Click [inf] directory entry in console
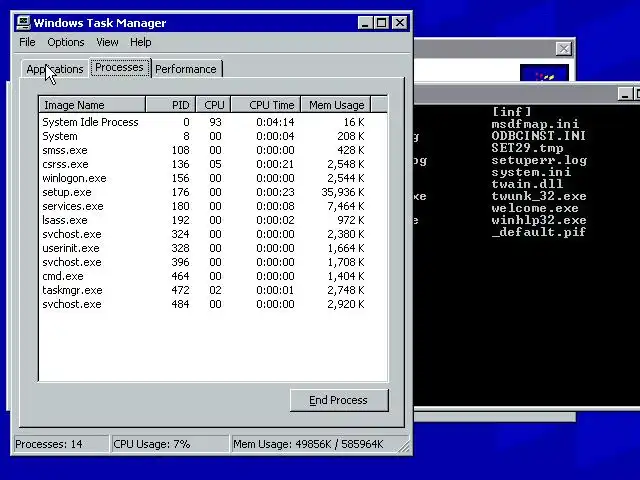This screenshot has height=480, width=640. (511, 111)
